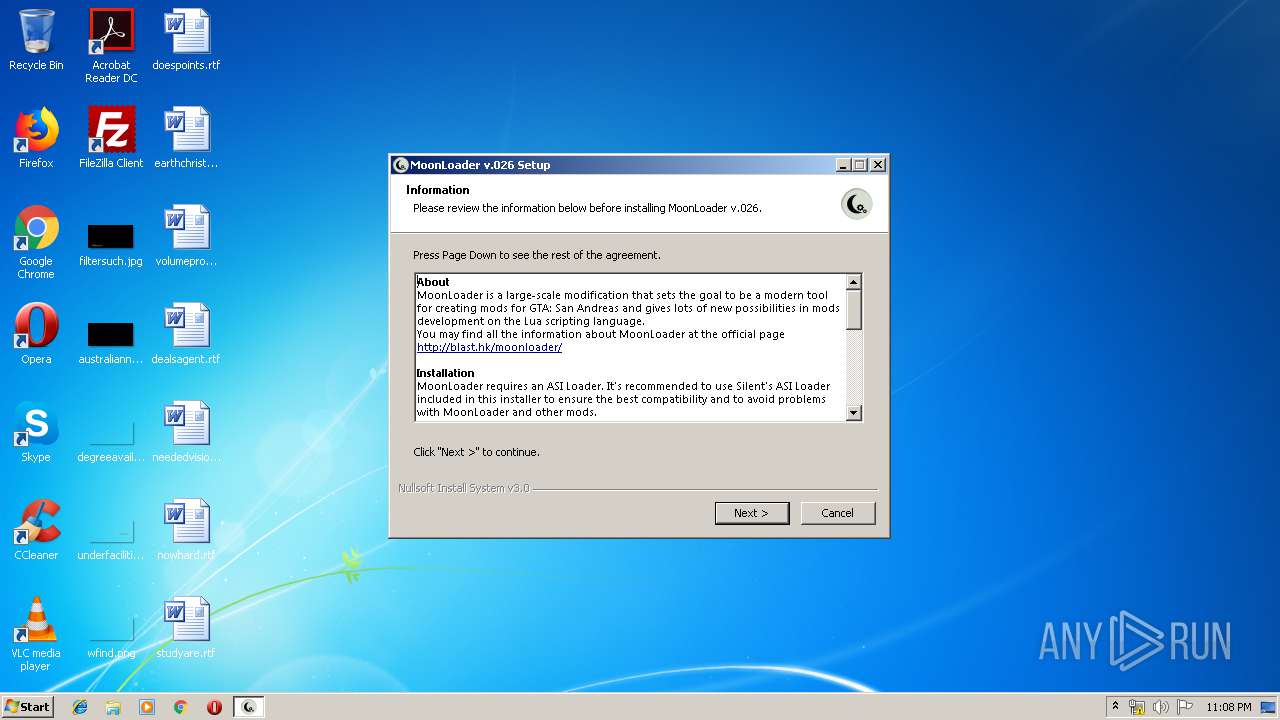Launch Chrome from the taskbar
Viewport: 1280px width, 720px height.
point(180,707)
